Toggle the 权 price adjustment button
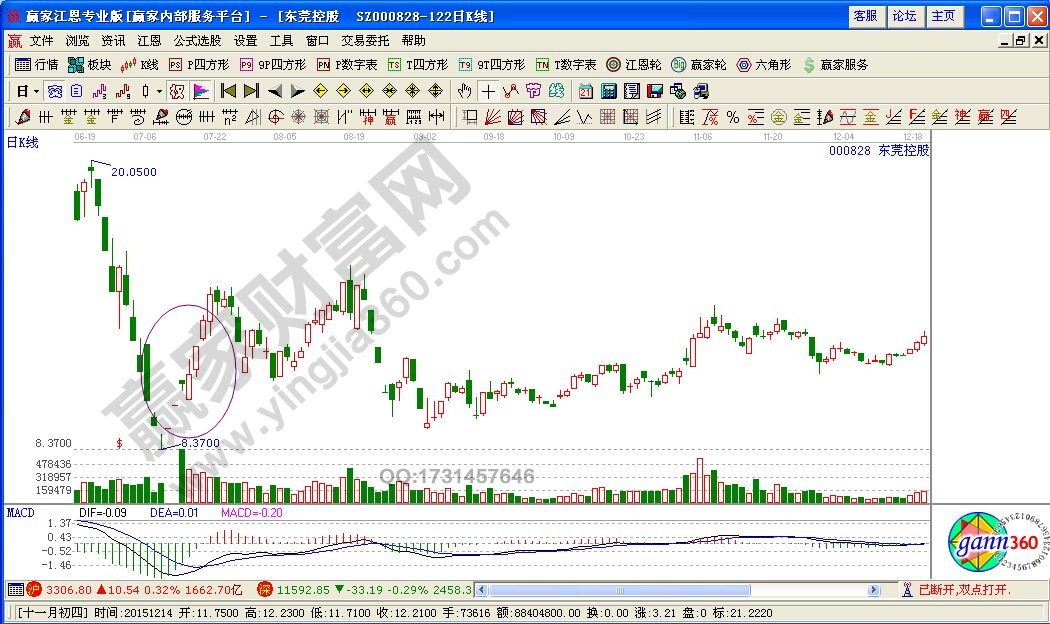Viewport: 1050px width, 624px height. point(177,91)
